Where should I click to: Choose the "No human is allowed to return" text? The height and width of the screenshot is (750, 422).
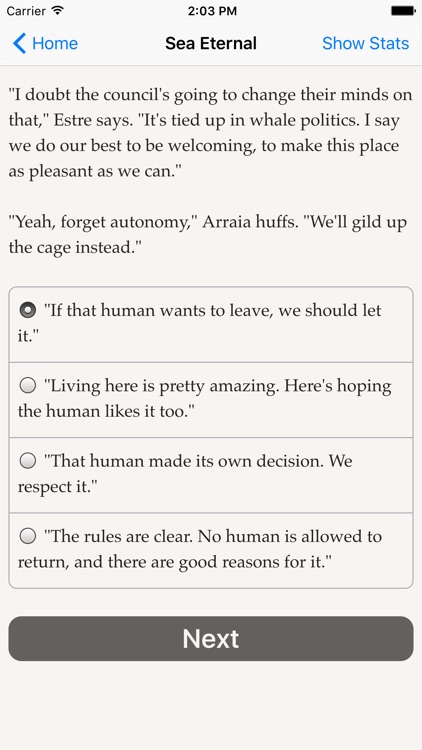(x=211, y=551)
